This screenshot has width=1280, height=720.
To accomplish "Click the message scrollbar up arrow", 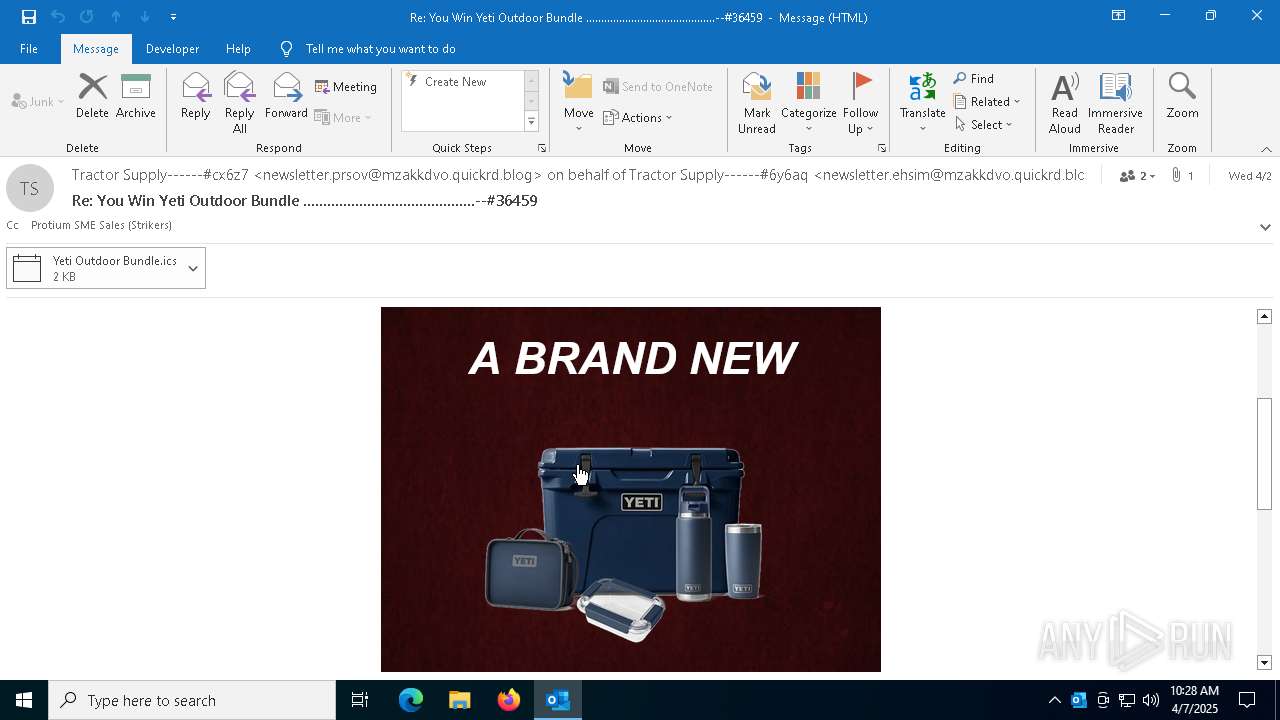I will coord(1264,316).
